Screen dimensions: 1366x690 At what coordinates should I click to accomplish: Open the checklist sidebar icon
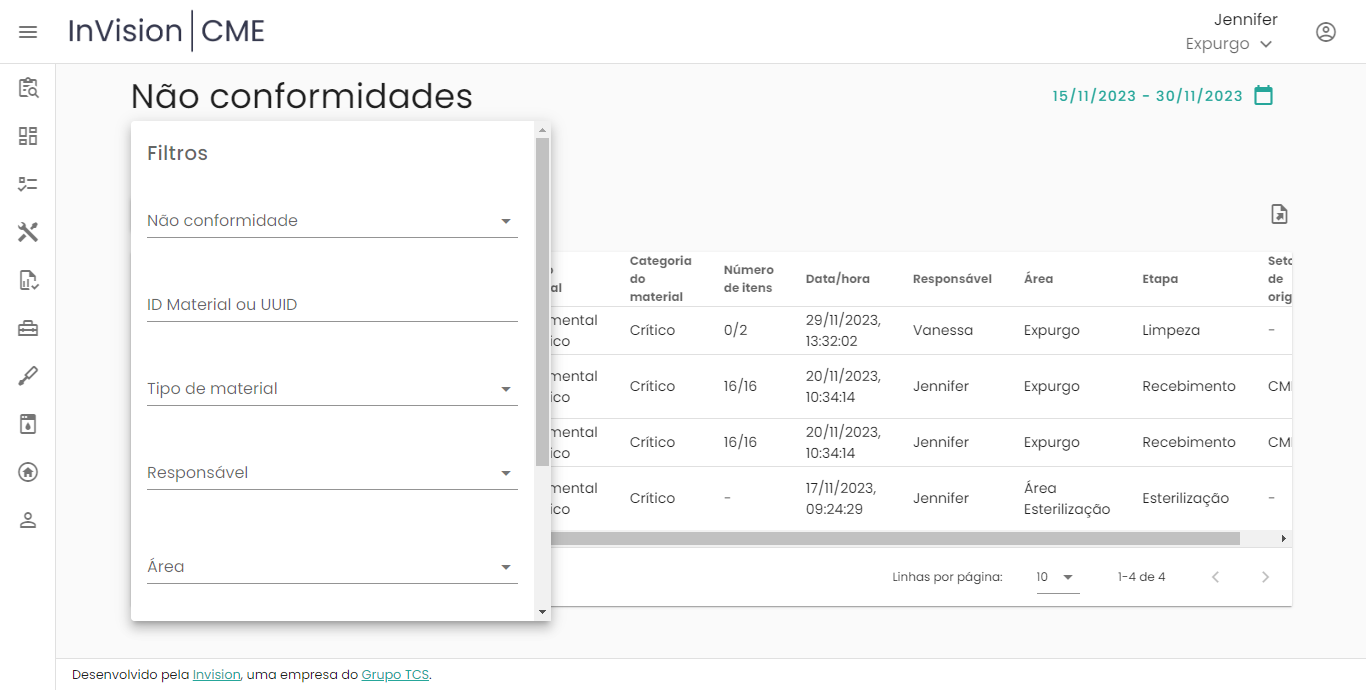pos(28,184)
